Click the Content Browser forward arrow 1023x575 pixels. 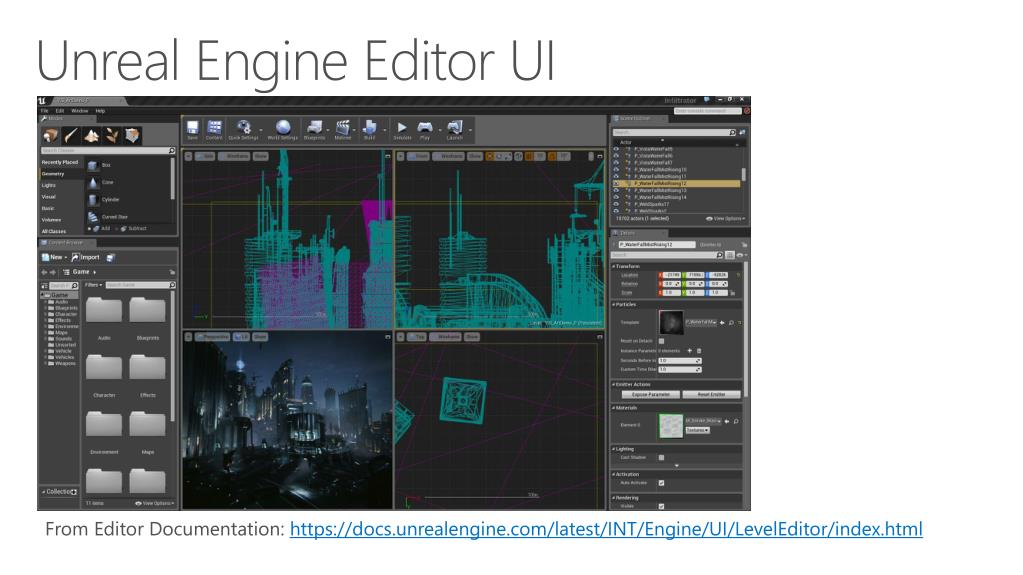(53, 272)
